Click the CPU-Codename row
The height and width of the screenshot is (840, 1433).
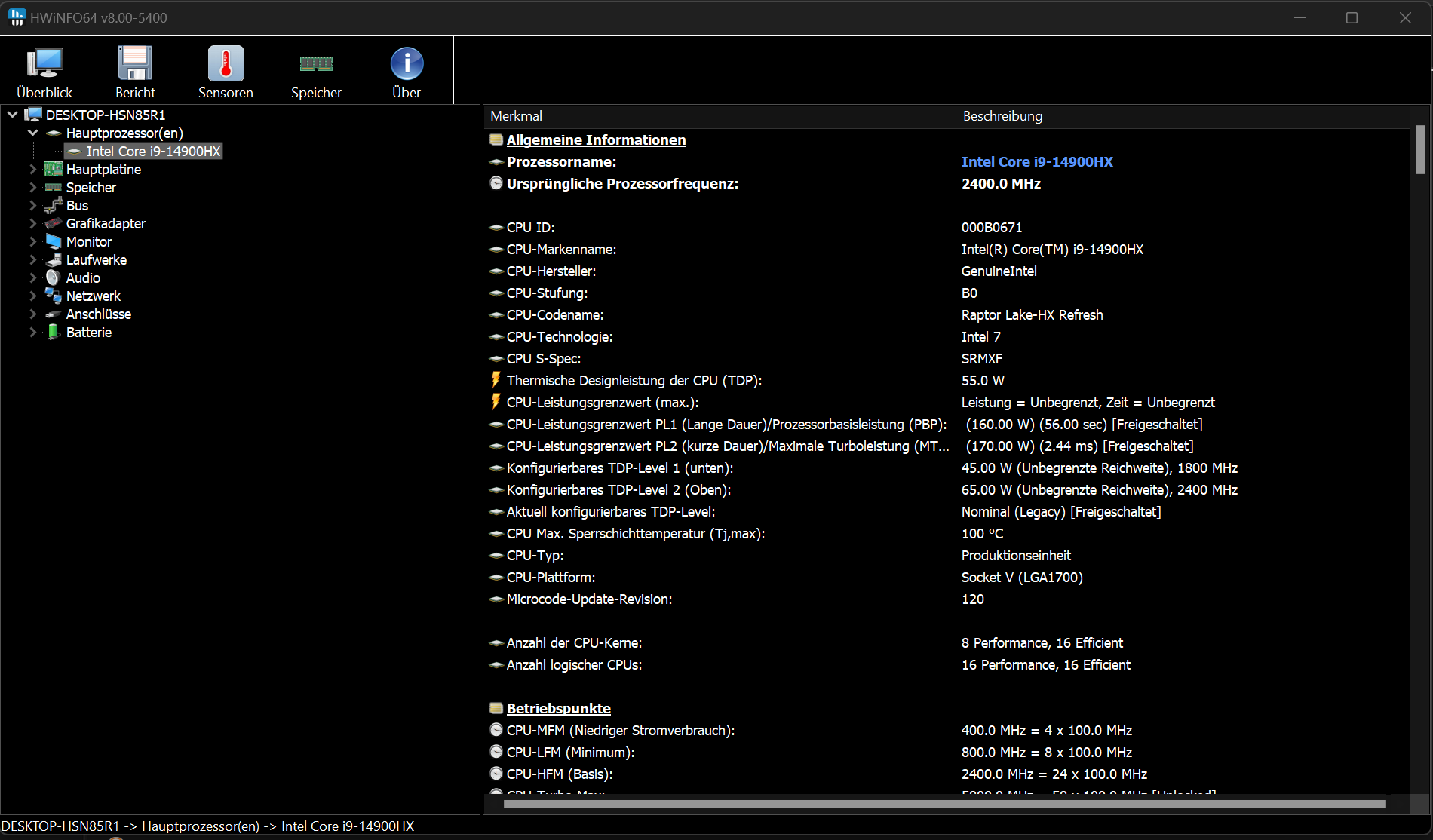click(x=947, y=314)
